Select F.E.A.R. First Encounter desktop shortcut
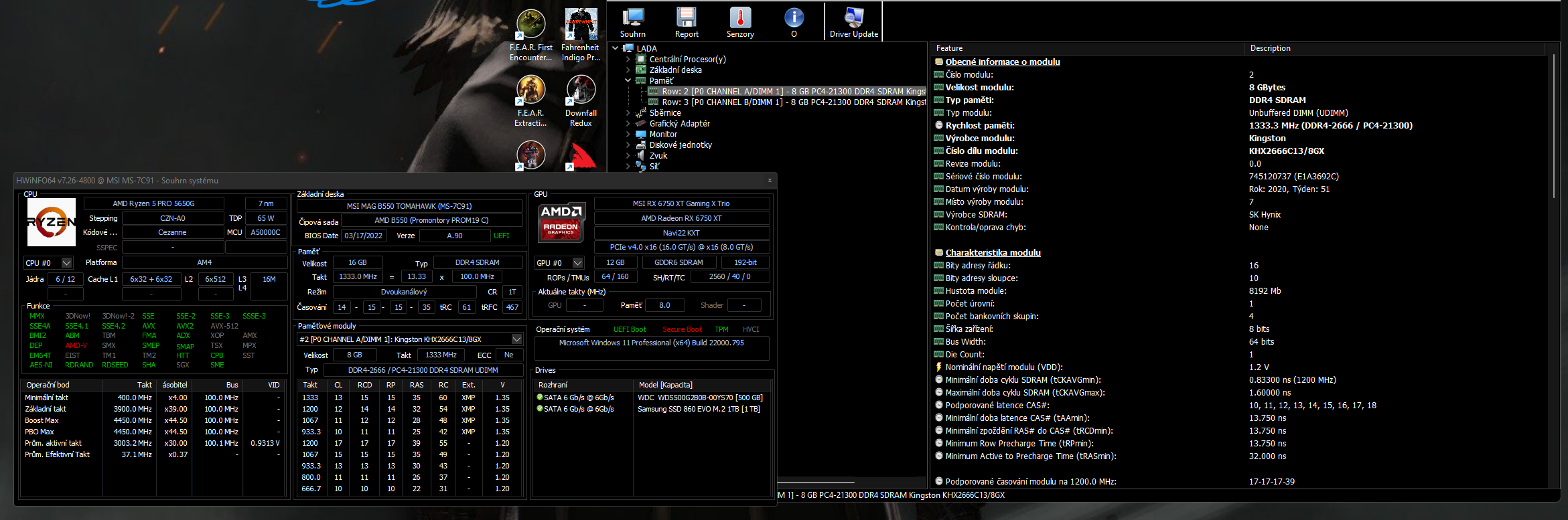Screen dimensions: 1568x520 [x=530, y=35]
